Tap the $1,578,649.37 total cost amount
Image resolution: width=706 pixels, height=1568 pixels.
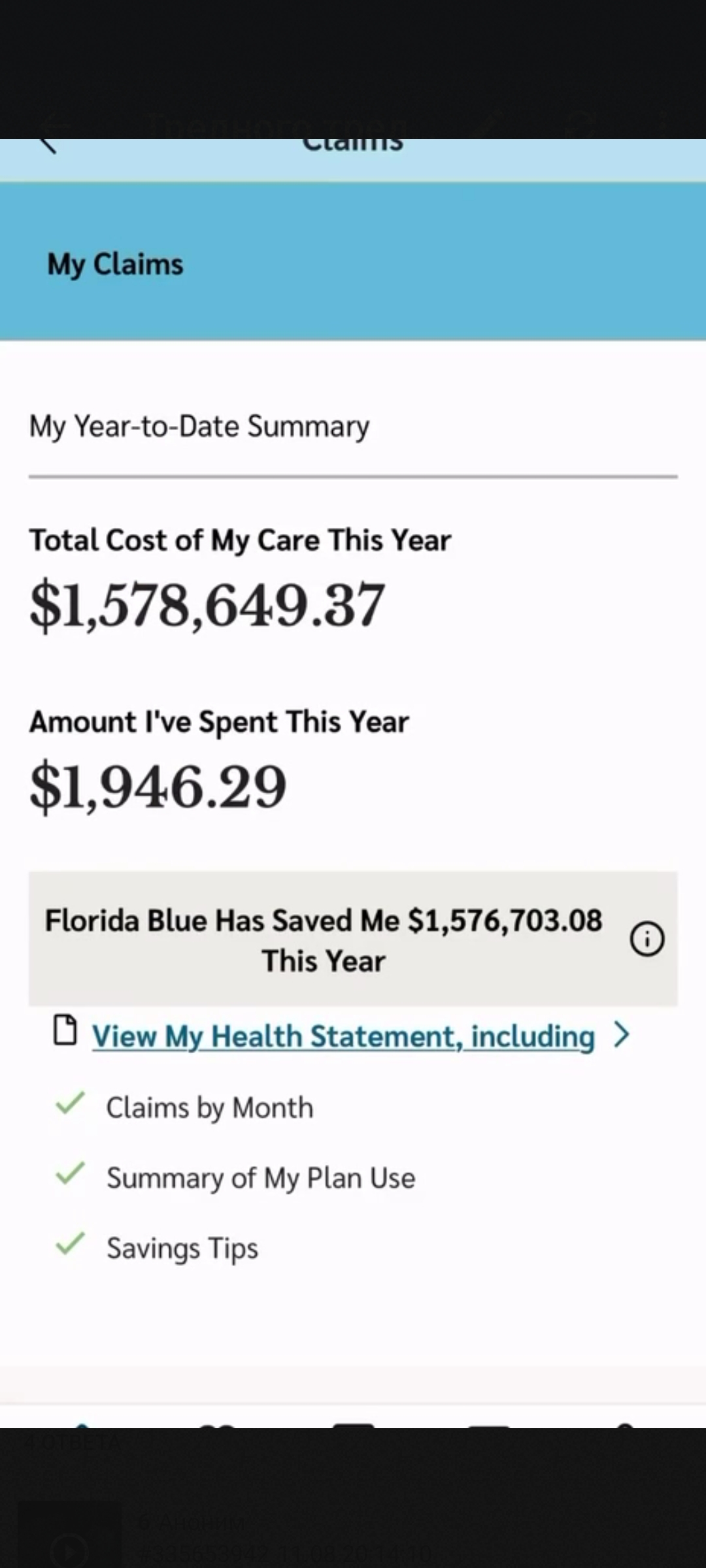[207, 606]
